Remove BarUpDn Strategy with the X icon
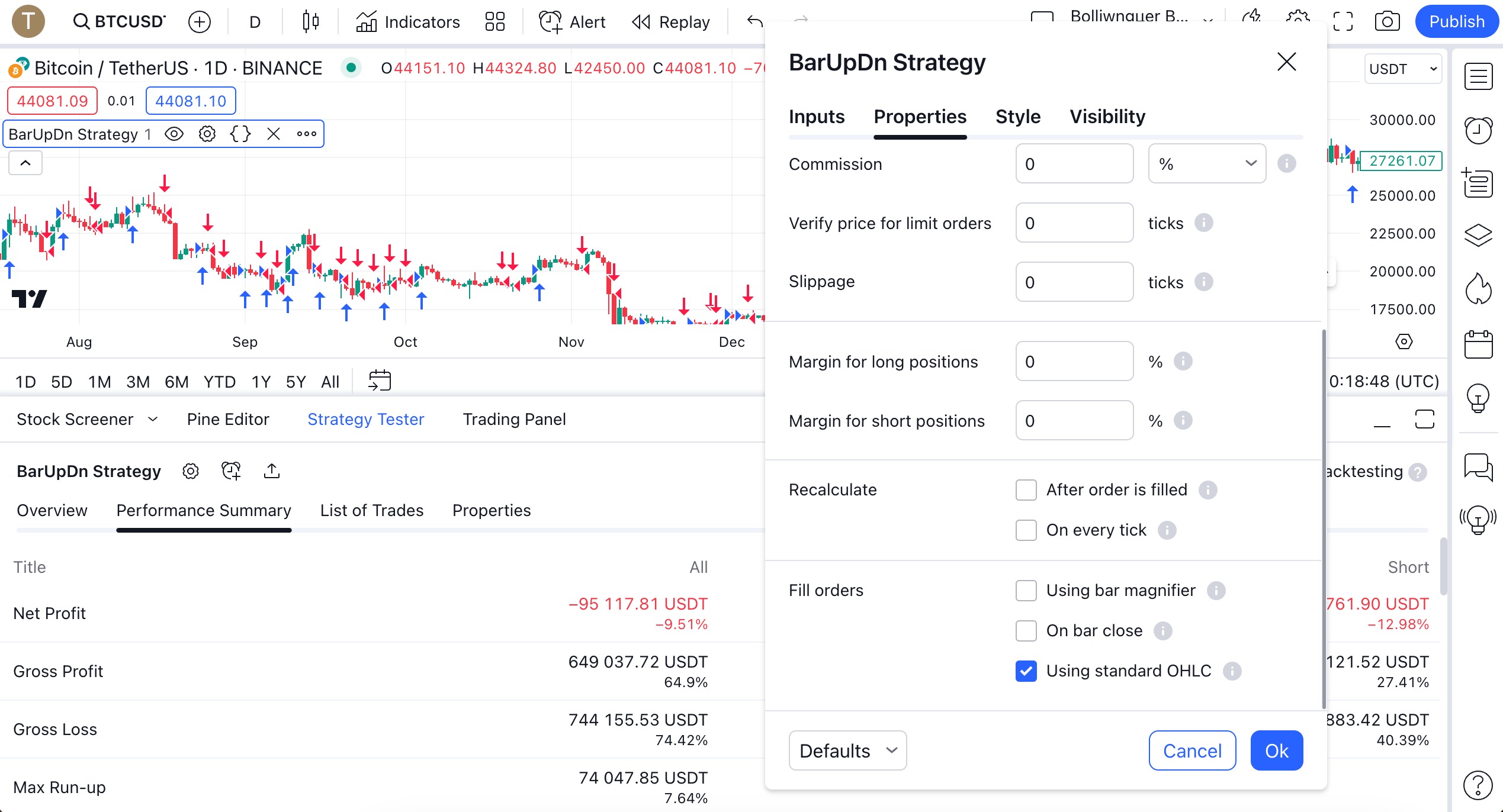Screen dimensions: 1503x812 tap(274, 134)
